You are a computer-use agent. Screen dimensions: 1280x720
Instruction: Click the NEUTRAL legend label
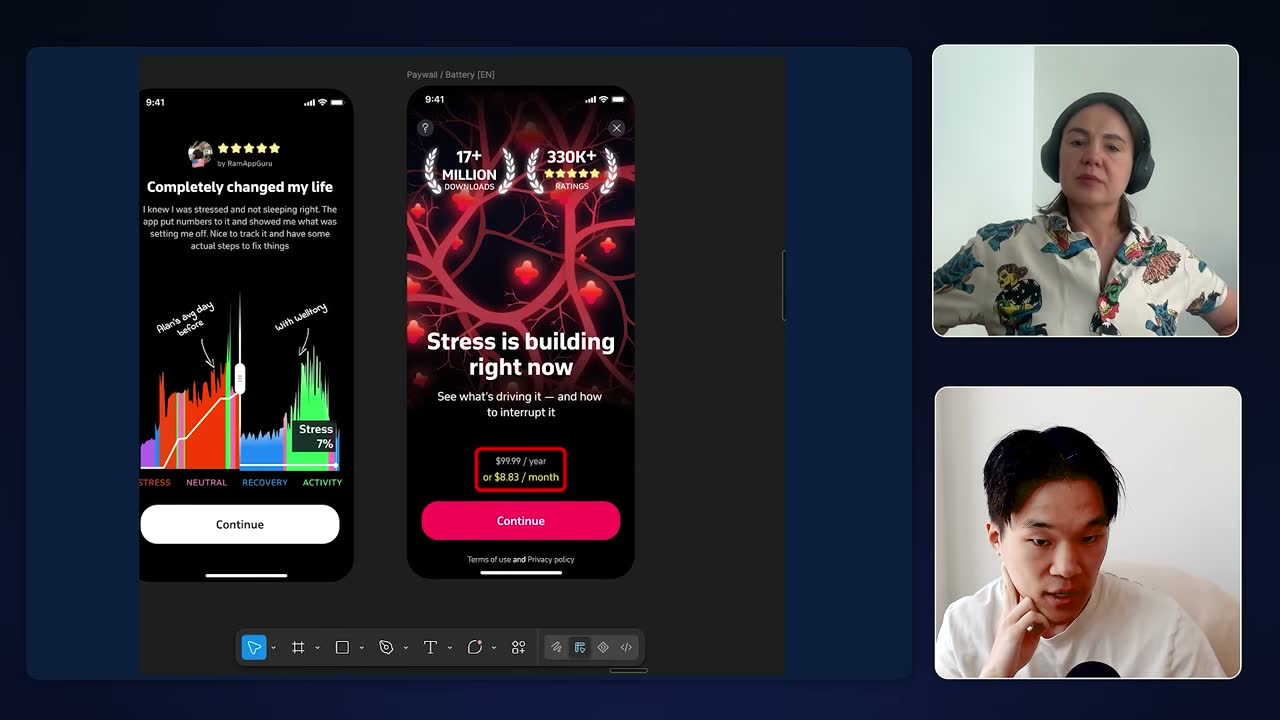[206, 483]
